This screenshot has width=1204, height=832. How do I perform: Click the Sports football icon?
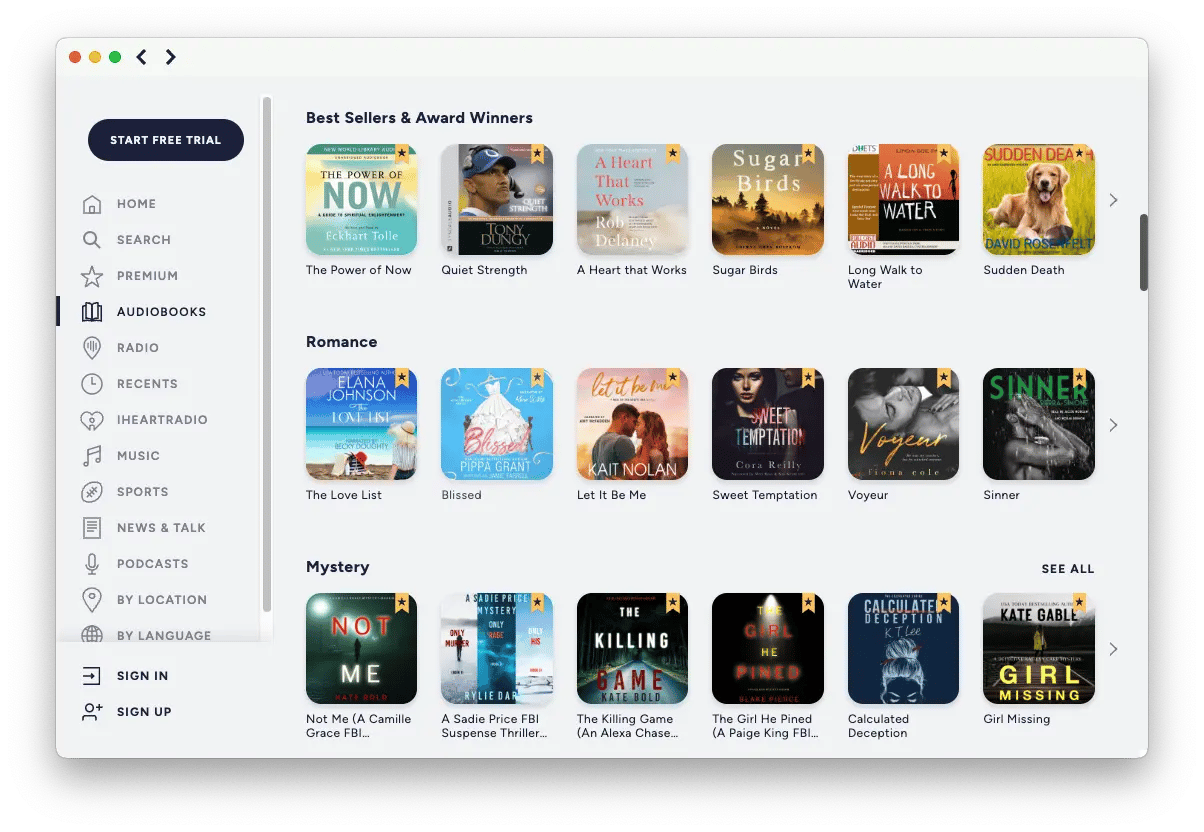pyautogui.click(x=92, y=492)
